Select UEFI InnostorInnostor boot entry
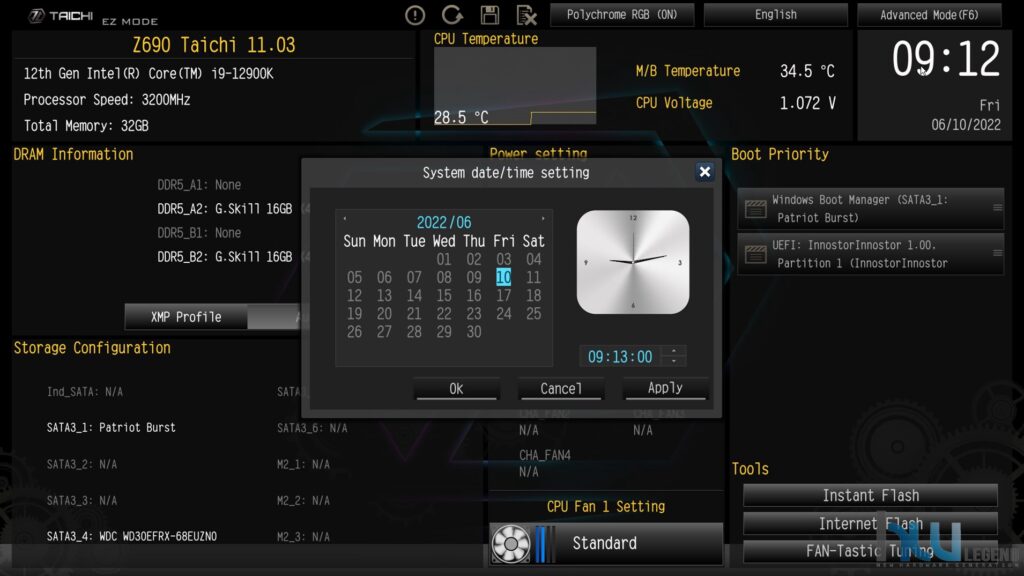The image size is (1024, 576). [x=871, y=254]
